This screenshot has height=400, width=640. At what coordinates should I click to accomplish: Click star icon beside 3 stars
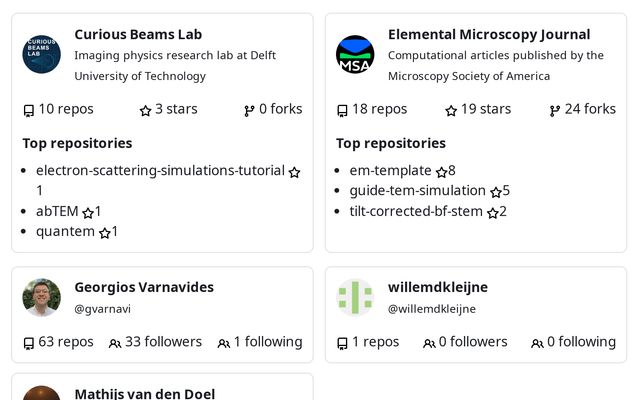point(145,110)
